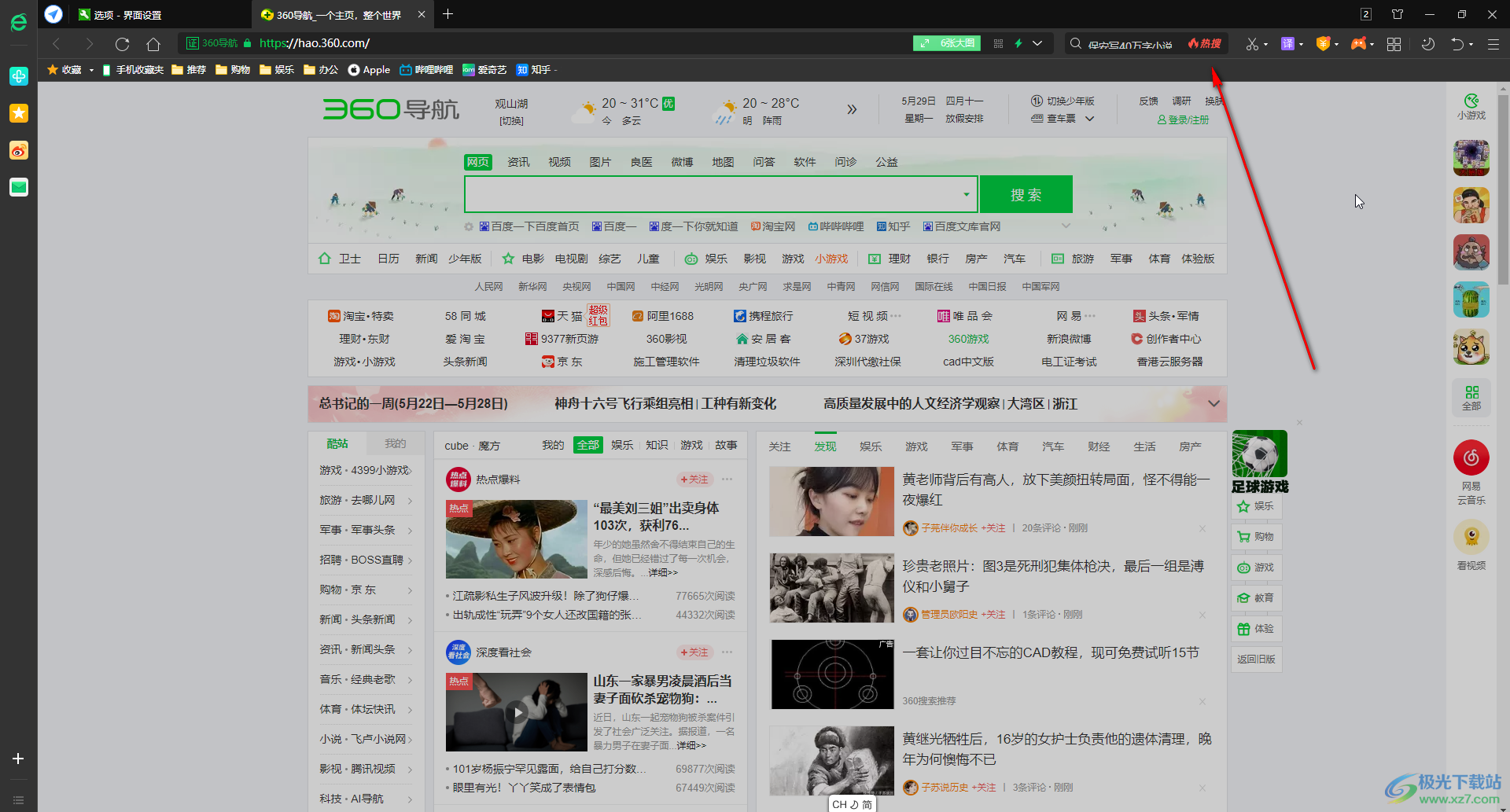Play the 山东一家暴男 video thumbnail
The height and width of the screenshot is (812, 1510).
tap(517, 712)
